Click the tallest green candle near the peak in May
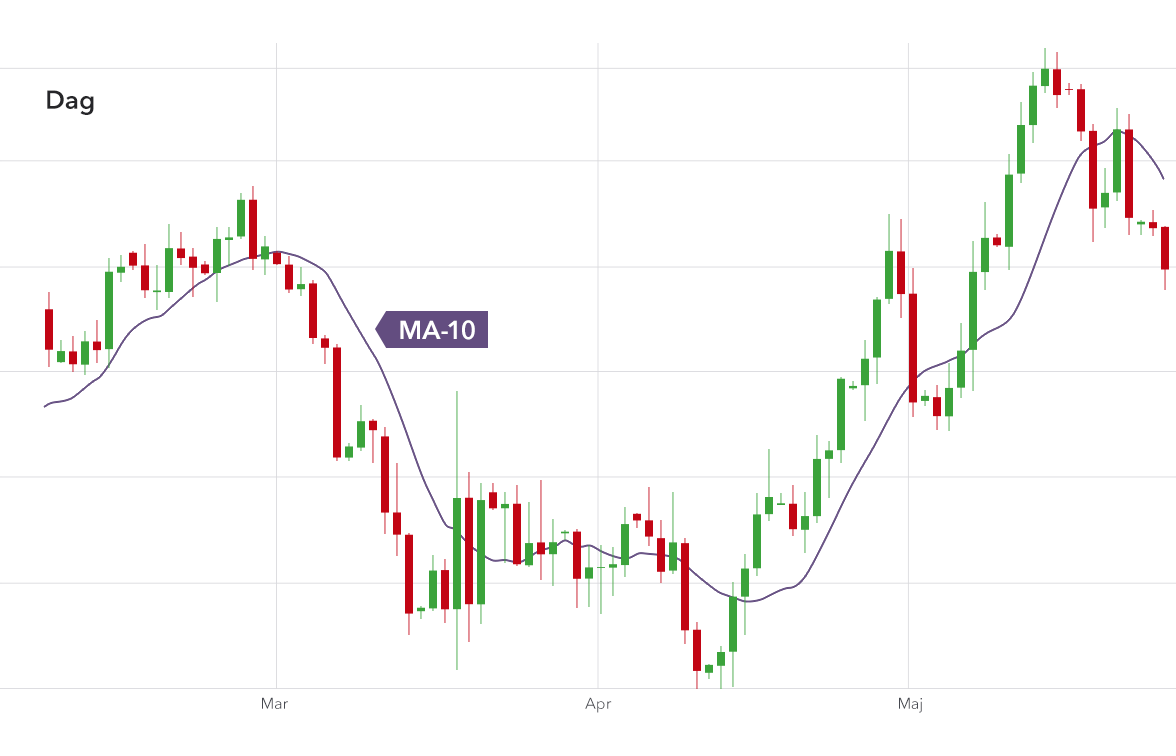The height and width of the screenshot is (756, 1176). 1009,210
